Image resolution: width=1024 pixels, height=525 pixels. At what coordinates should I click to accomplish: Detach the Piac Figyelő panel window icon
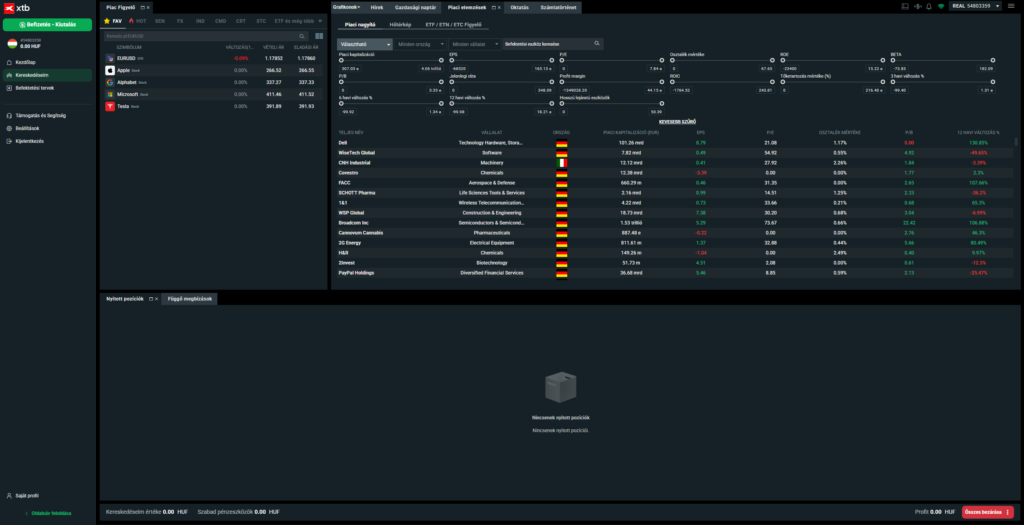[x=142, y=7]
